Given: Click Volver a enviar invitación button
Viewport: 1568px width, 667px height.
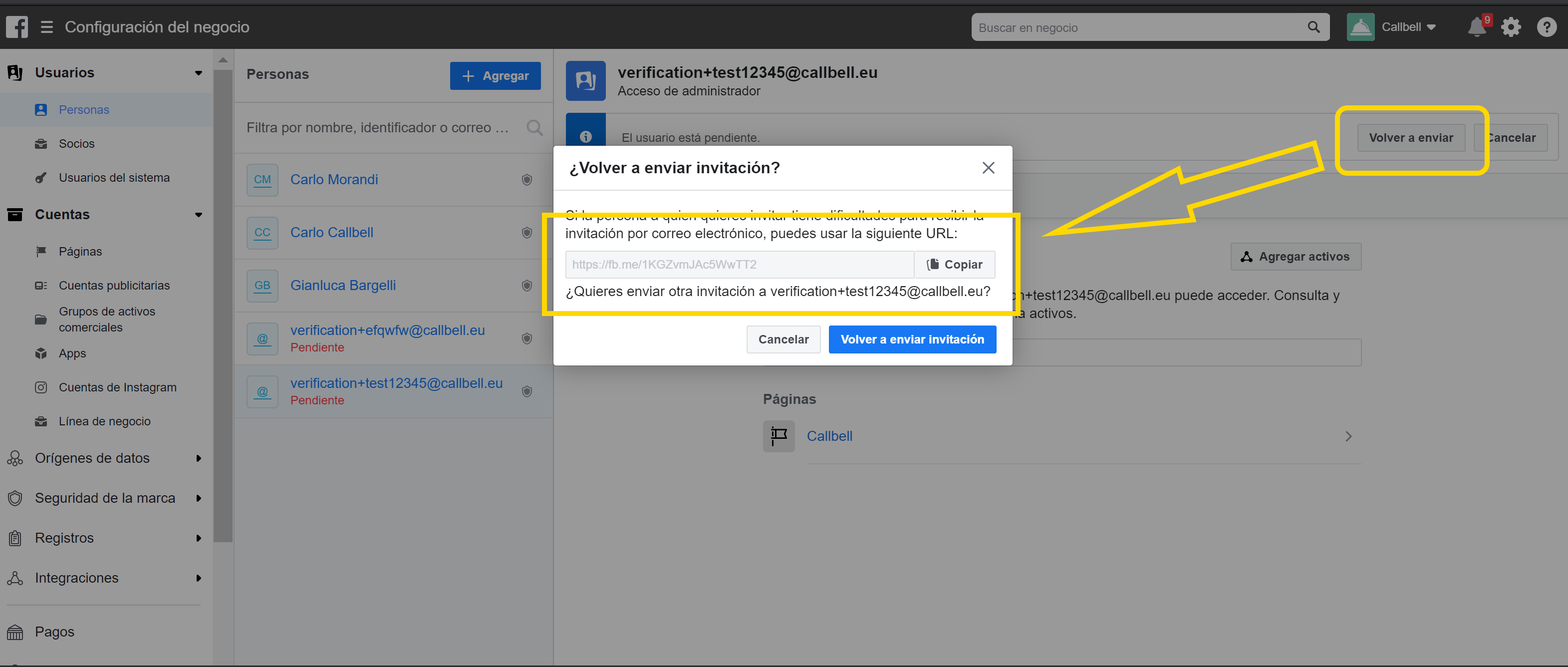Looking at the screenshot, I should (912, 339).
